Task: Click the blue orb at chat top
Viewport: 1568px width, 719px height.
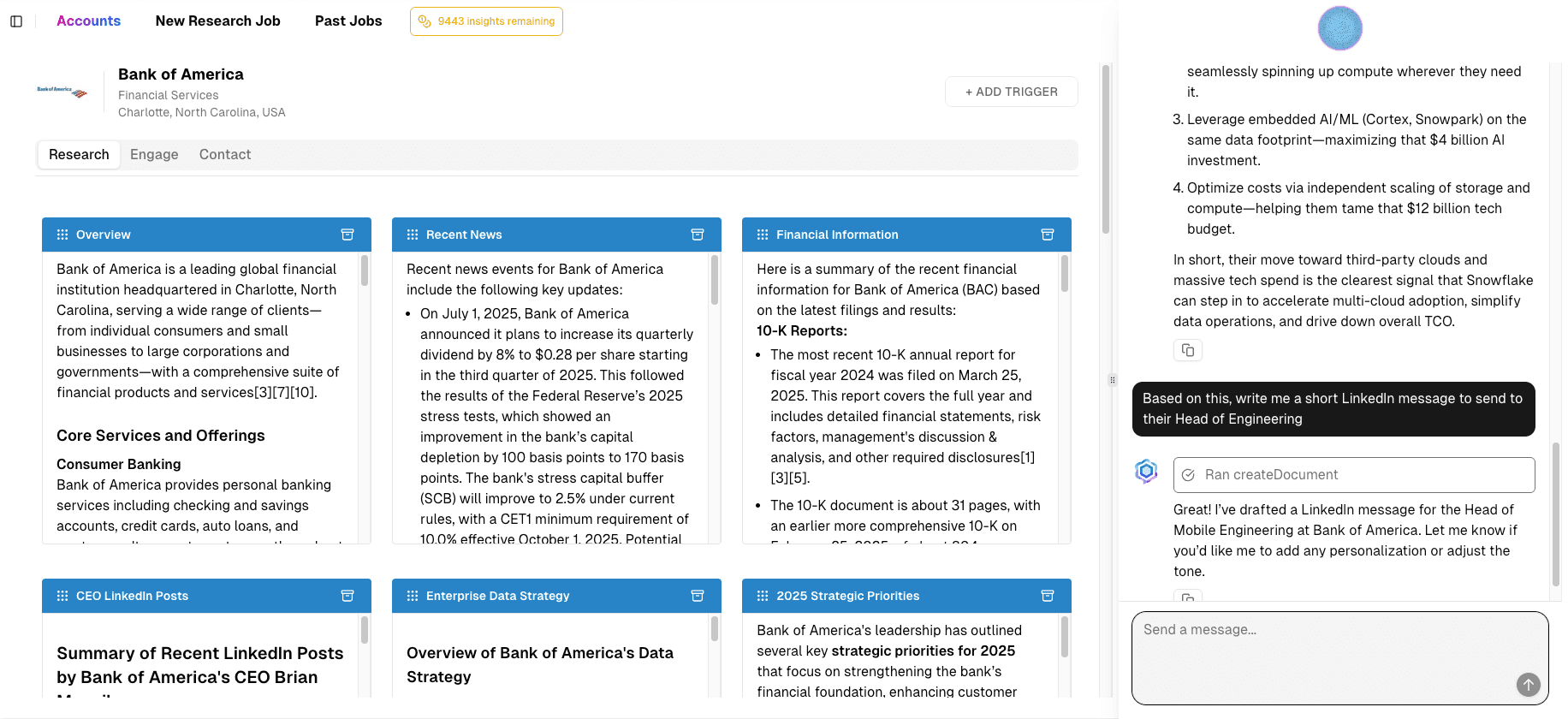Action: [x=1340, y=28]
